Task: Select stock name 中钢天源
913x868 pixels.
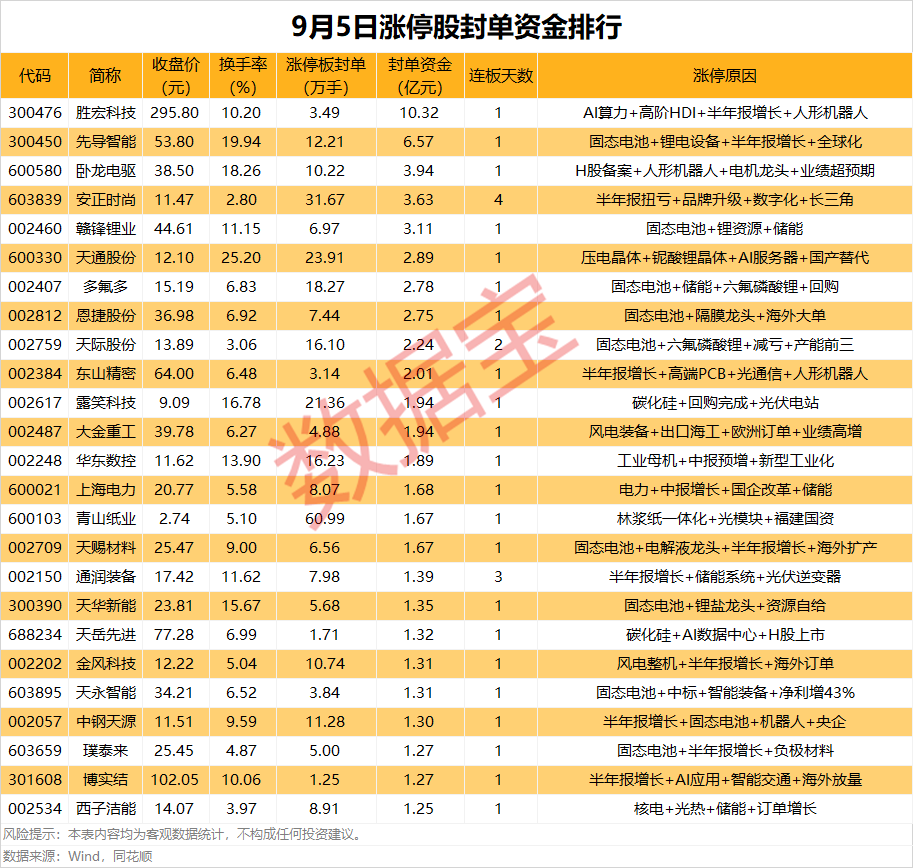Action: tap(106, 722)
